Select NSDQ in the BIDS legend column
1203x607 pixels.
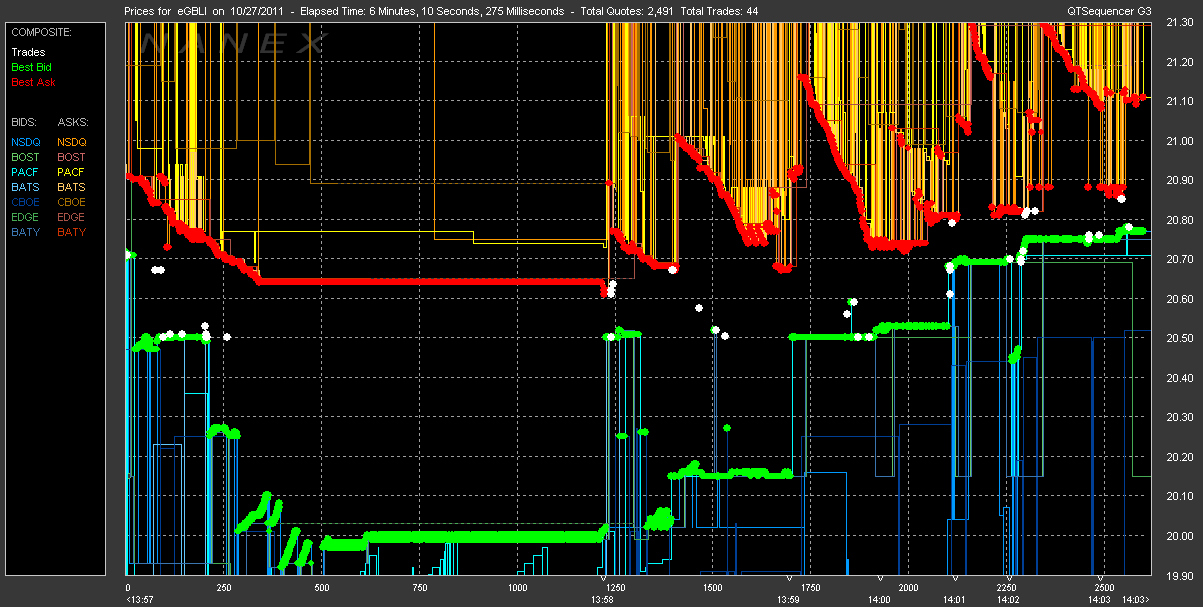26,142
